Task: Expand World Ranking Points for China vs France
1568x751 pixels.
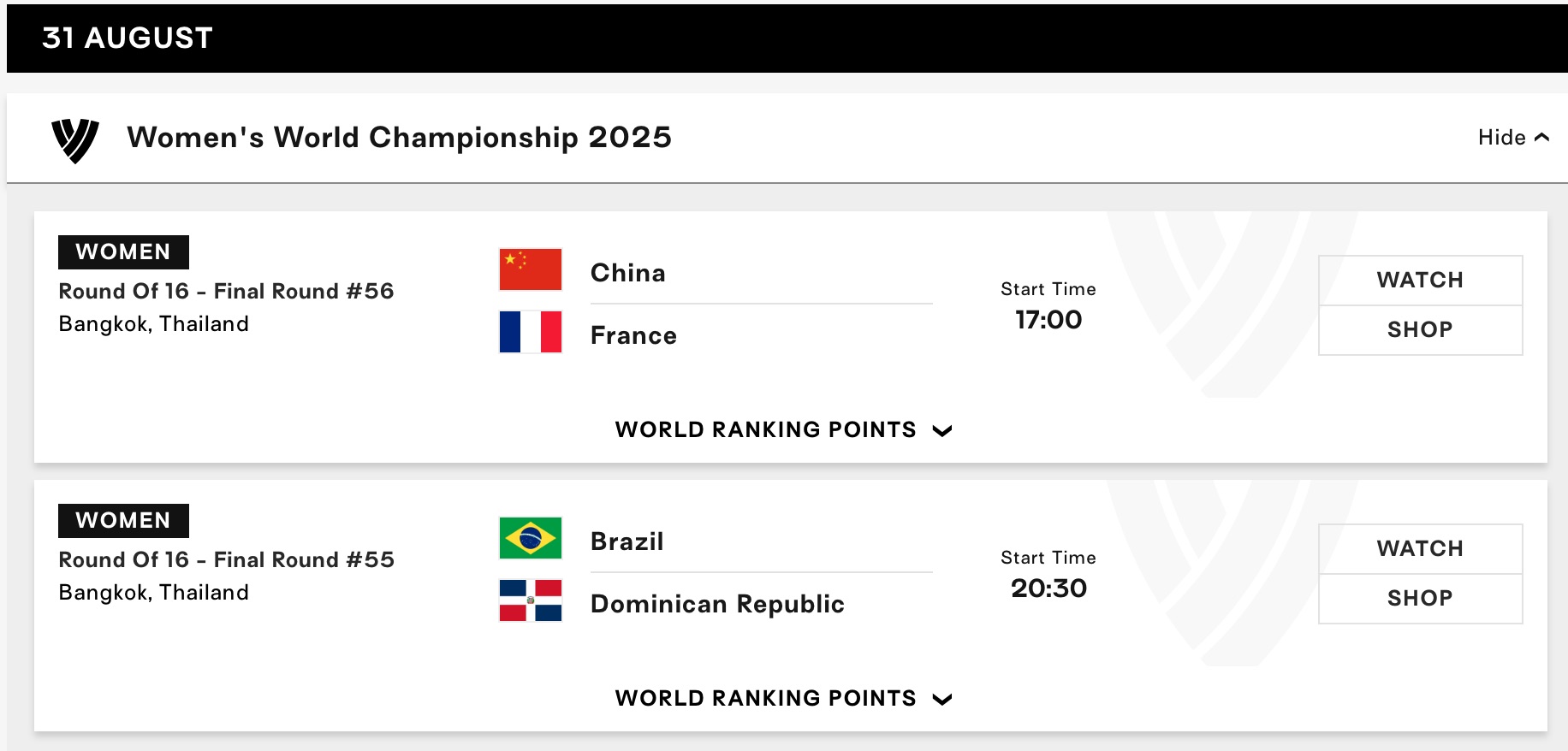Action: tap(783, 430)
